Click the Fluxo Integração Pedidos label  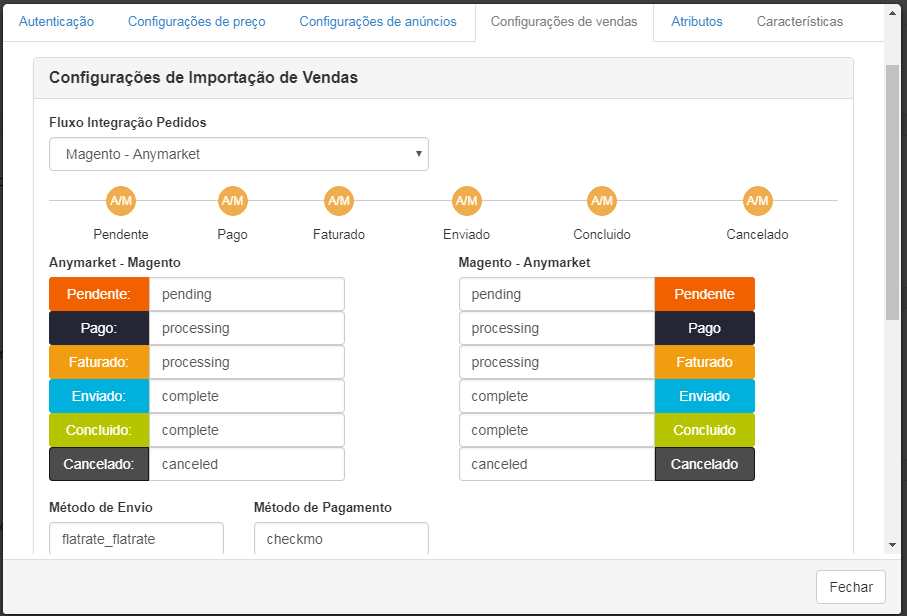point(128,123)
